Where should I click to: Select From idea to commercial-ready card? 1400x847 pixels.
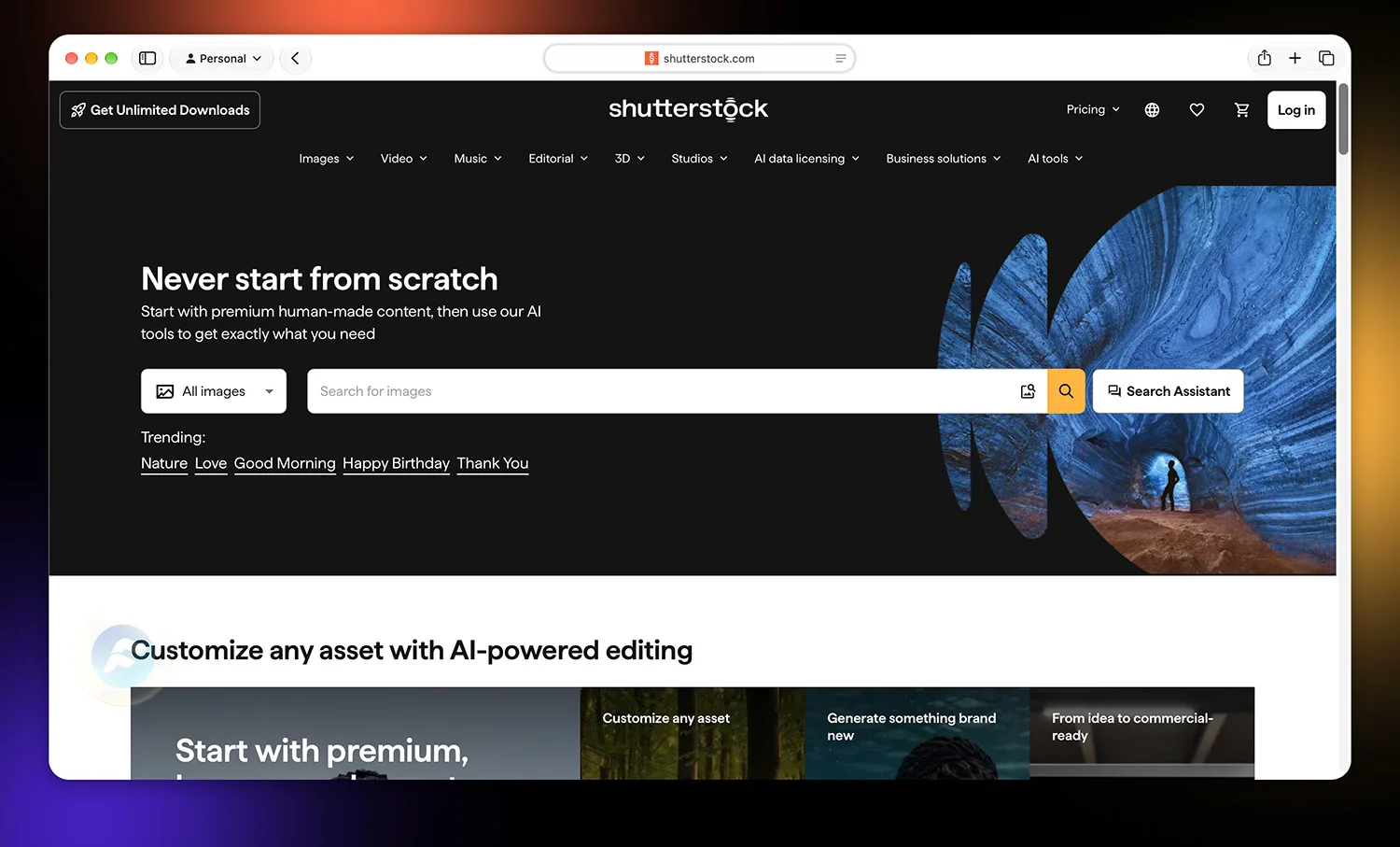[1142, 733]
